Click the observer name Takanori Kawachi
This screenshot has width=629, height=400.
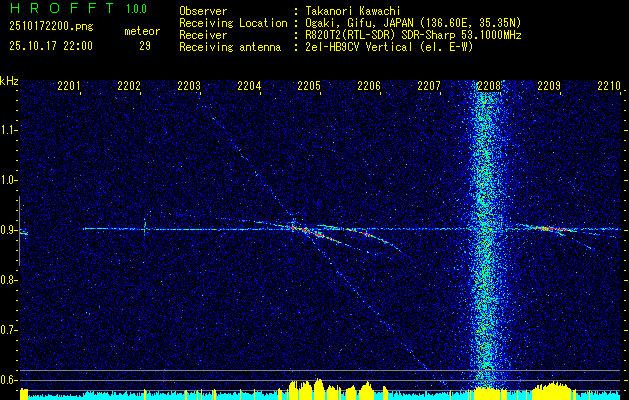(353, 11)
